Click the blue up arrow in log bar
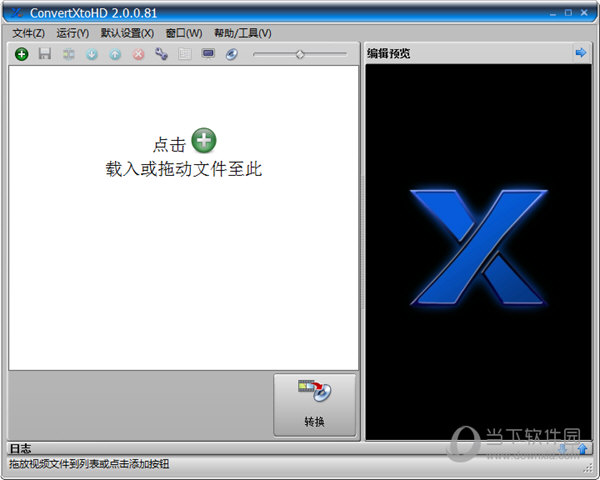600x480 pixels. pos(582,448)
